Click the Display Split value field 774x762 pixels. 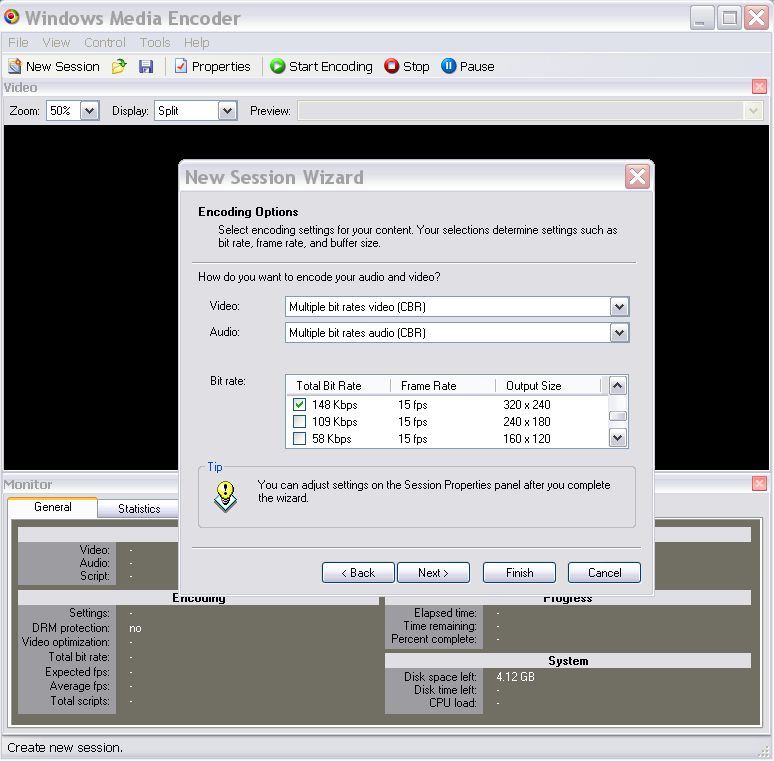(x=186, y=111)
